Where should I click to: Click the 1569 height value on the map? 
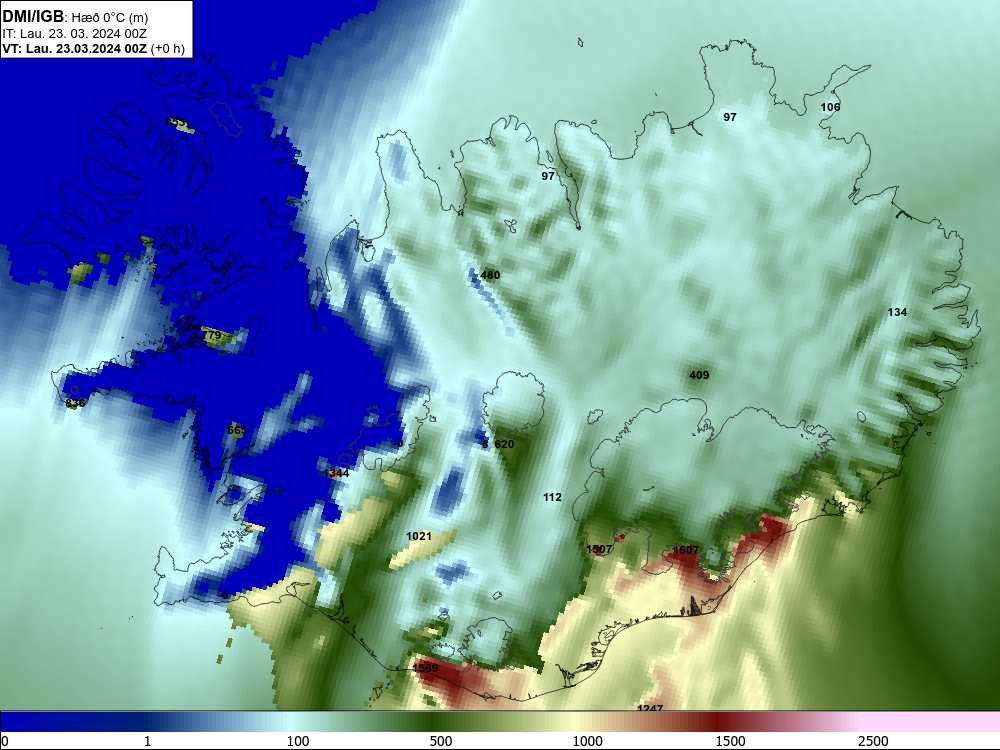(425, 668)
